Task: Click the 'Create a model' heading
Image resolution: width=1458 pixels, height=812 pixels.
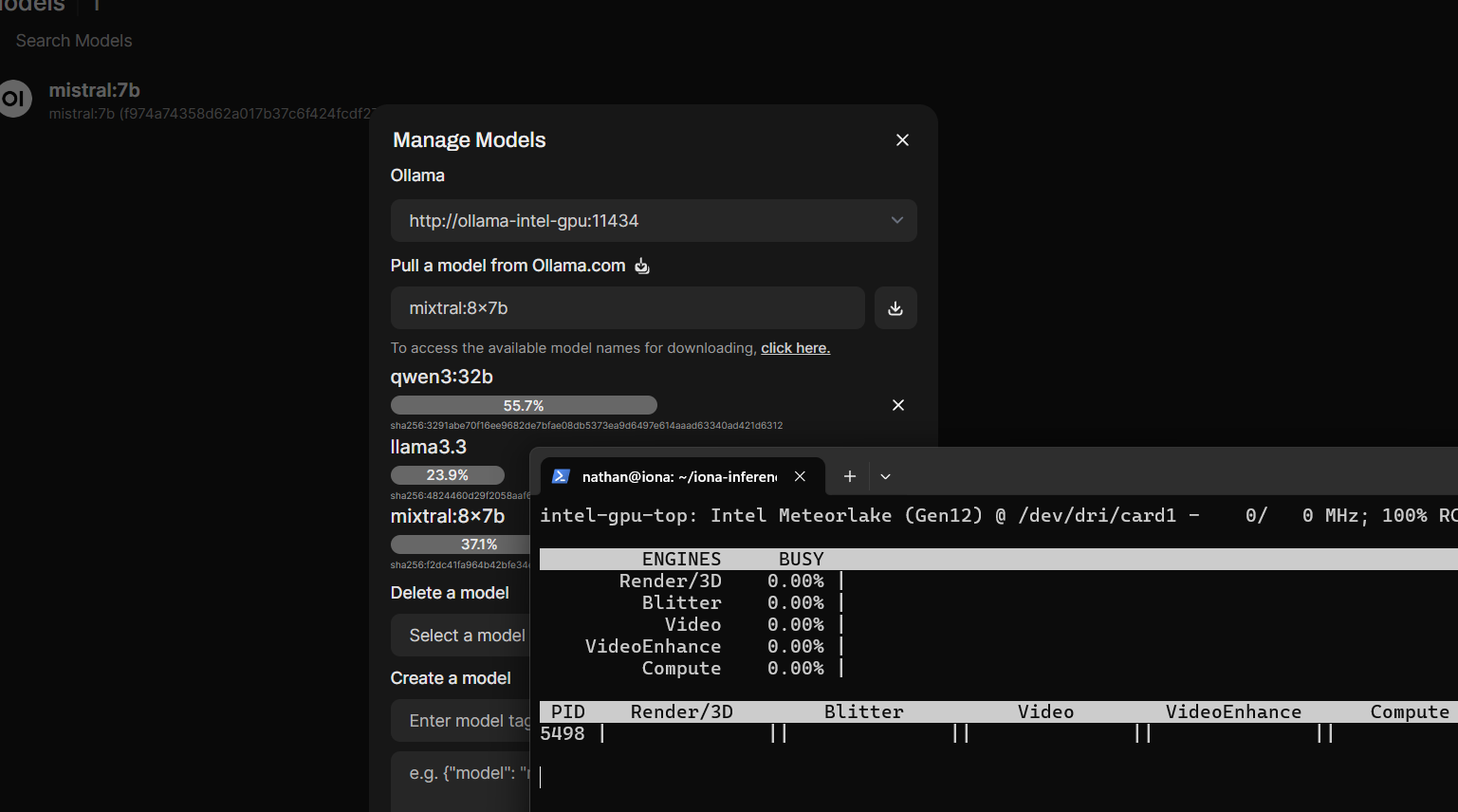Action: point(451,678)
